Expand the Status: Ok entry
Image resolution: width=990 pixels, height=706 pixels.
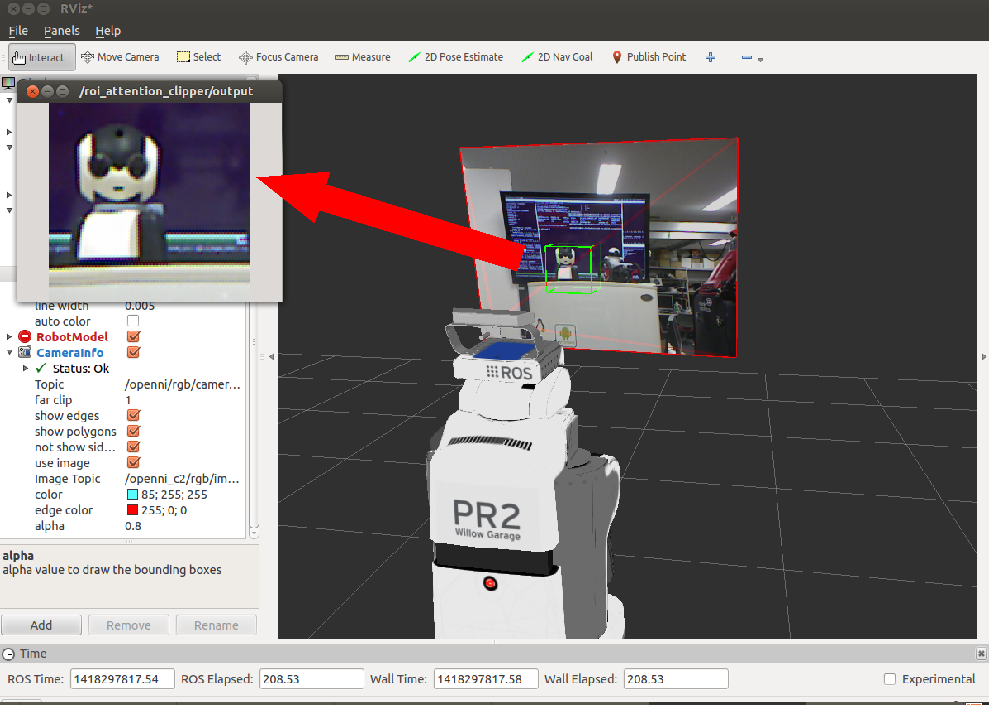[25, 368]
